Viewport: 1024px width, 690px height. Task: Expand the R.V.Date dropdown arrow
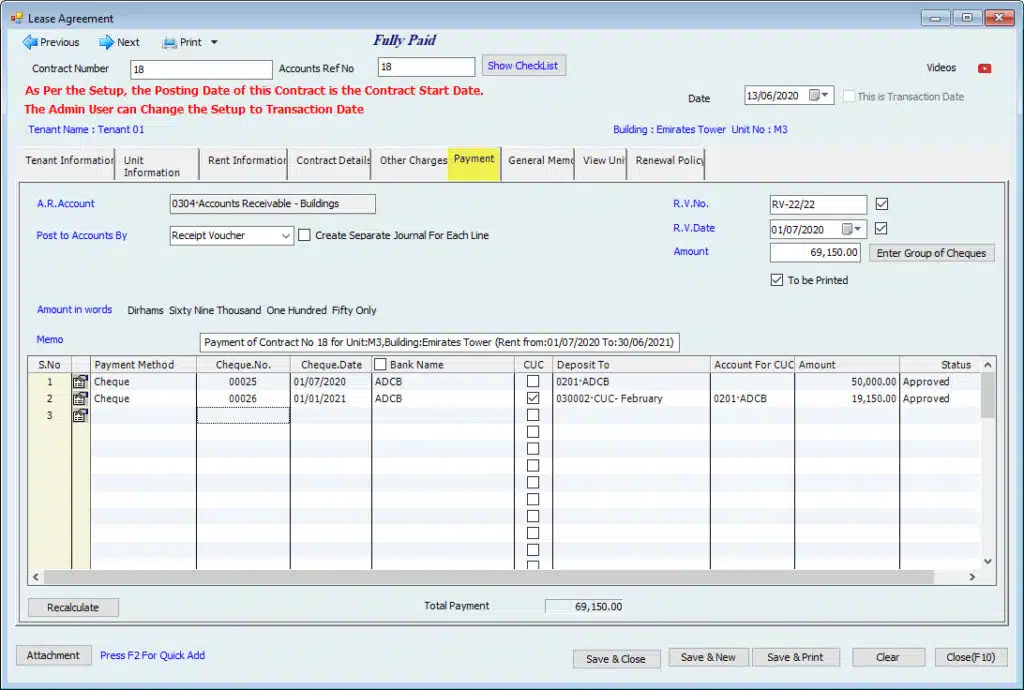(x=858, y=229)
